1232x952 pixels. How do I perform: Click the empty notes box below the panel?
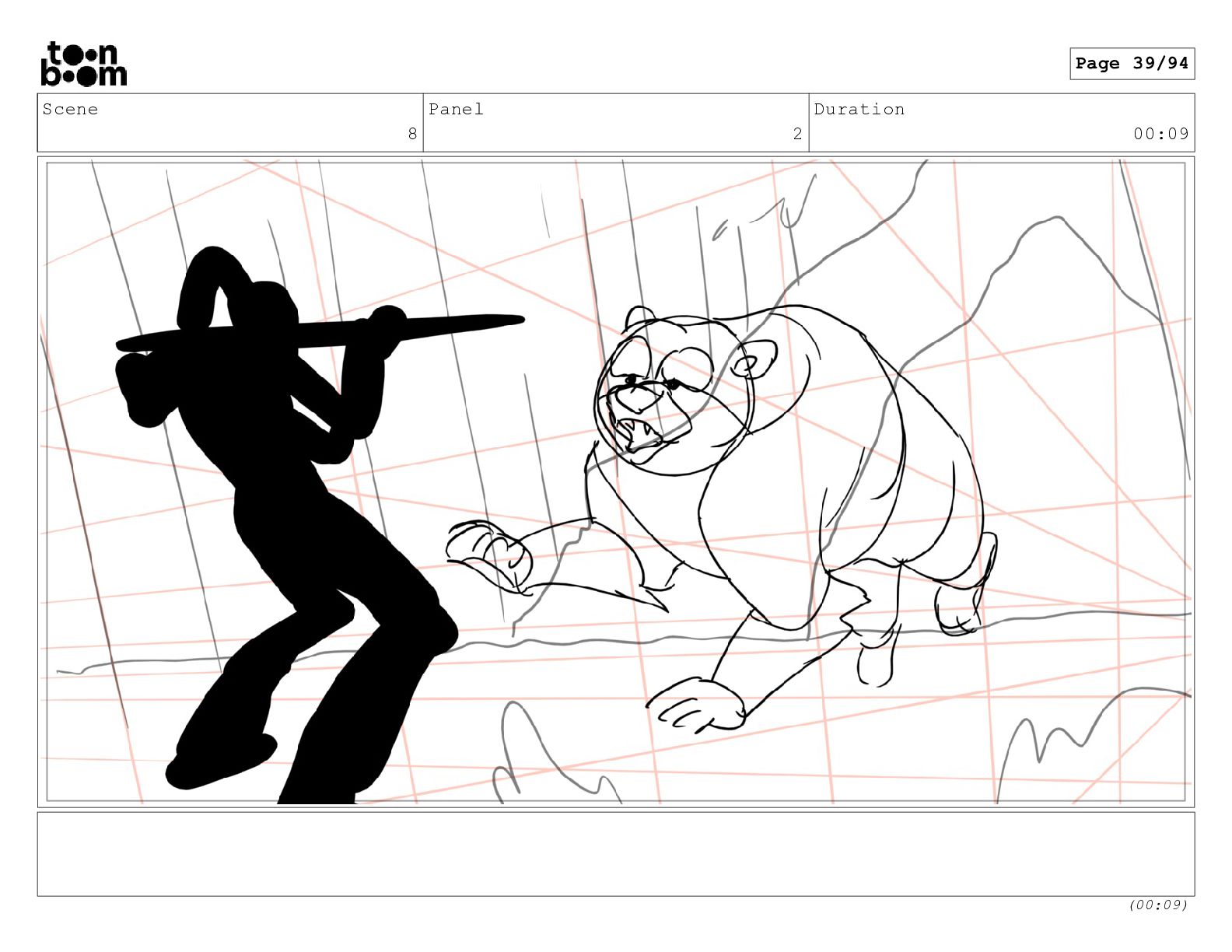616,854
